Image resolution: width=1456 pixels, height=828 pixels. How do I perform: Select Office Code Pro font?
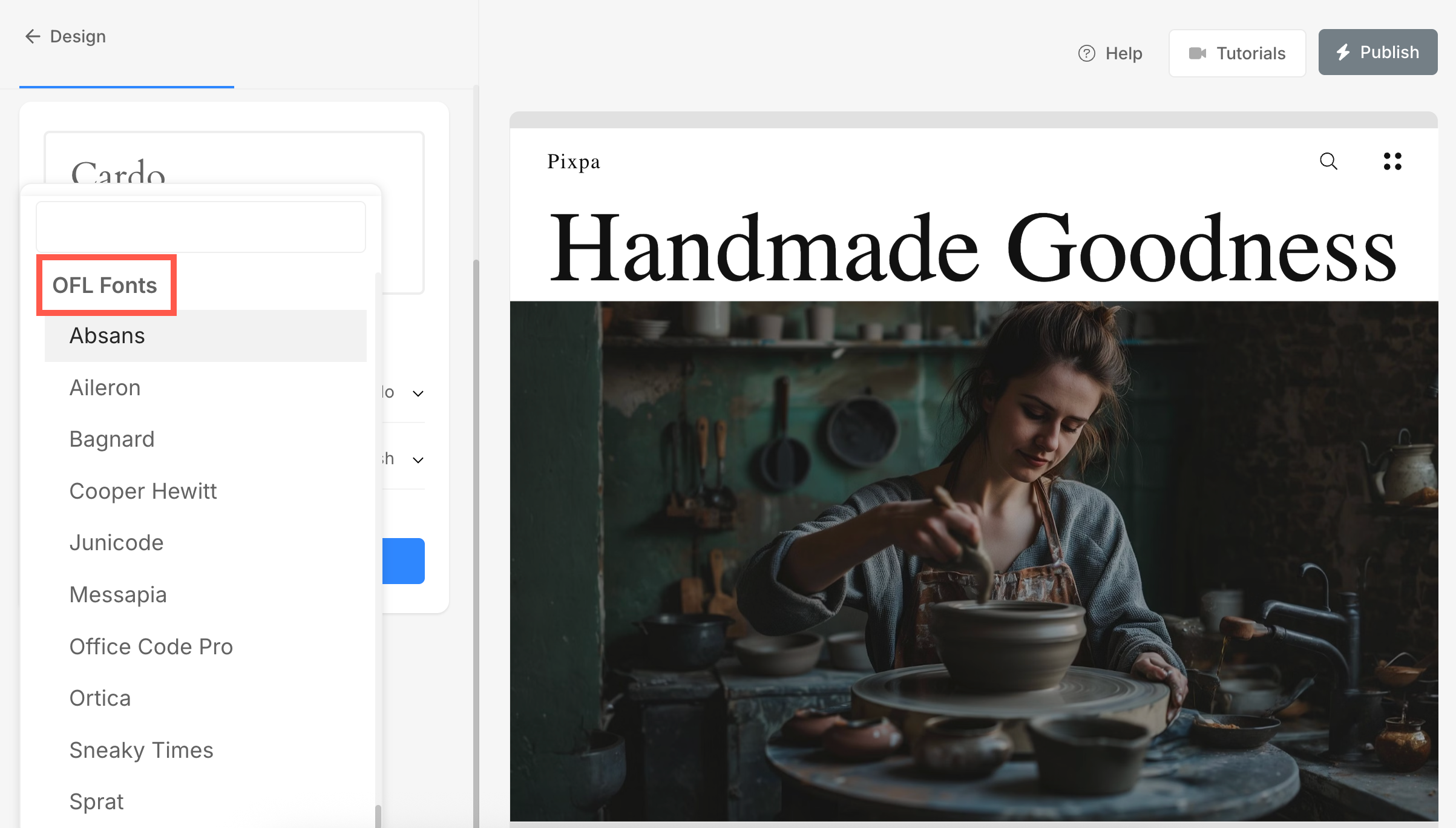pyautogui.click(x=151, y=646)
